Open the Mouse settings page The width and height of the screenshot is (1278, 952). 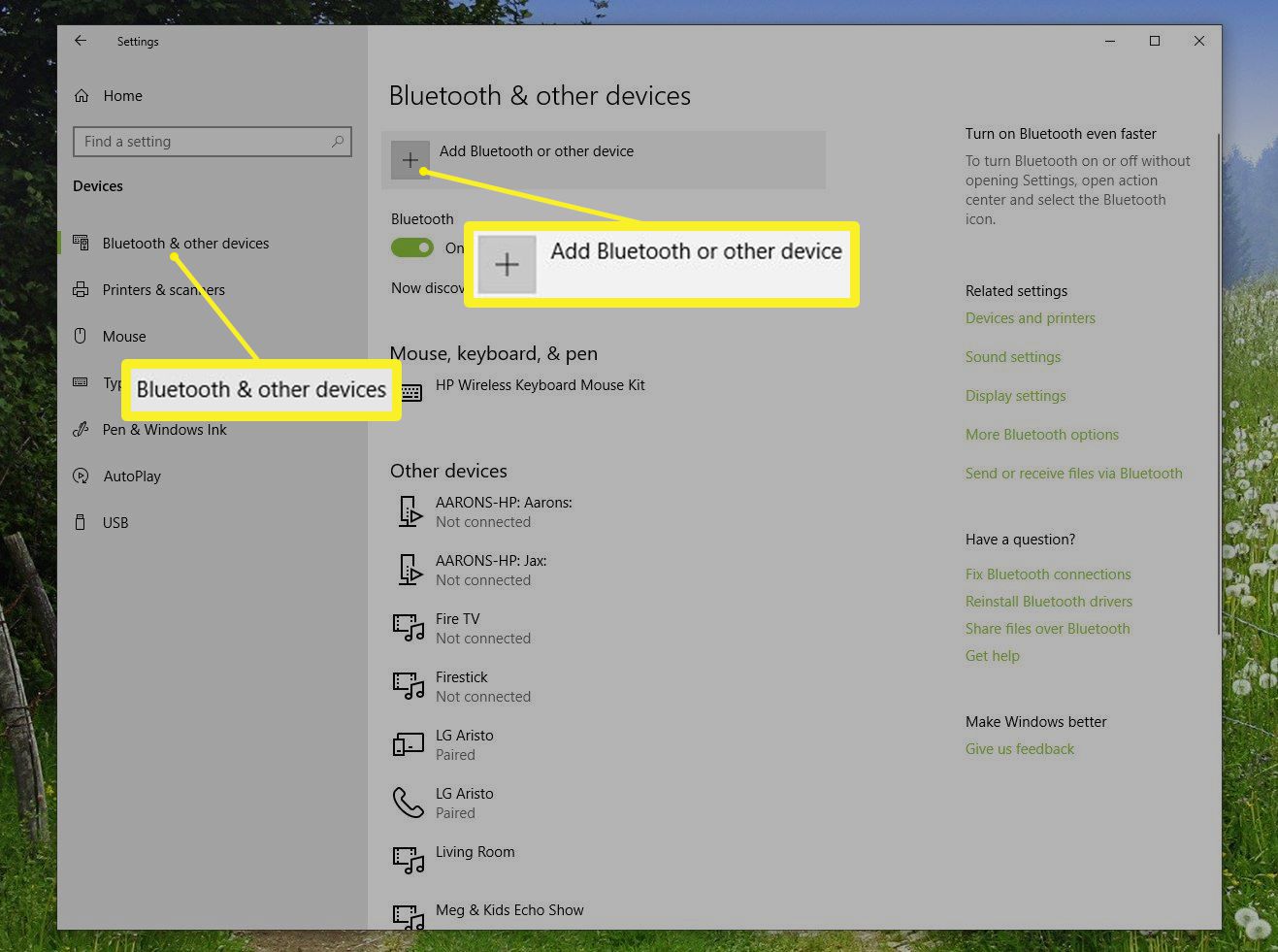click(124, 337)
